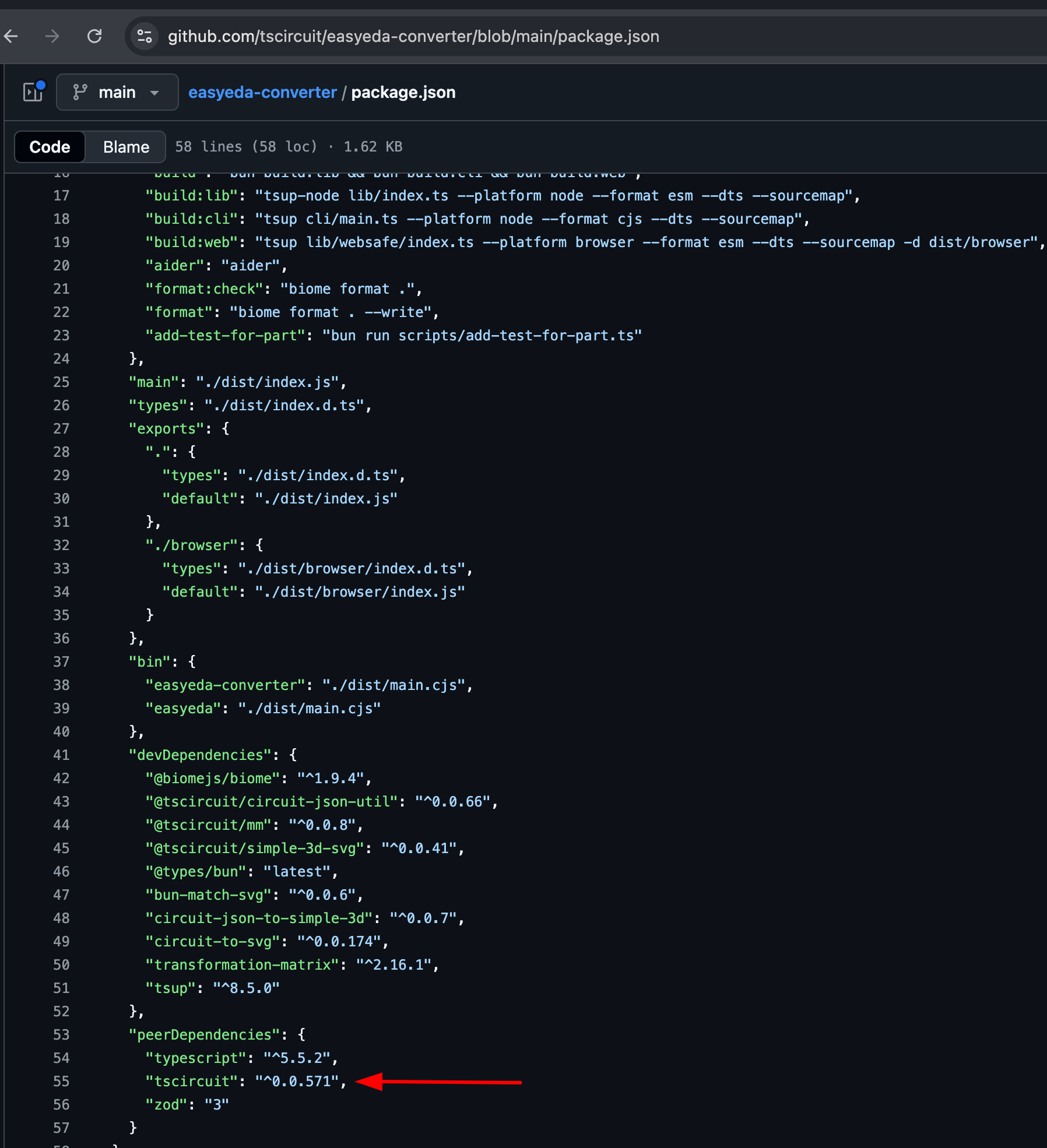Click the "easyeda" bin key on line 39

(183, 709)
